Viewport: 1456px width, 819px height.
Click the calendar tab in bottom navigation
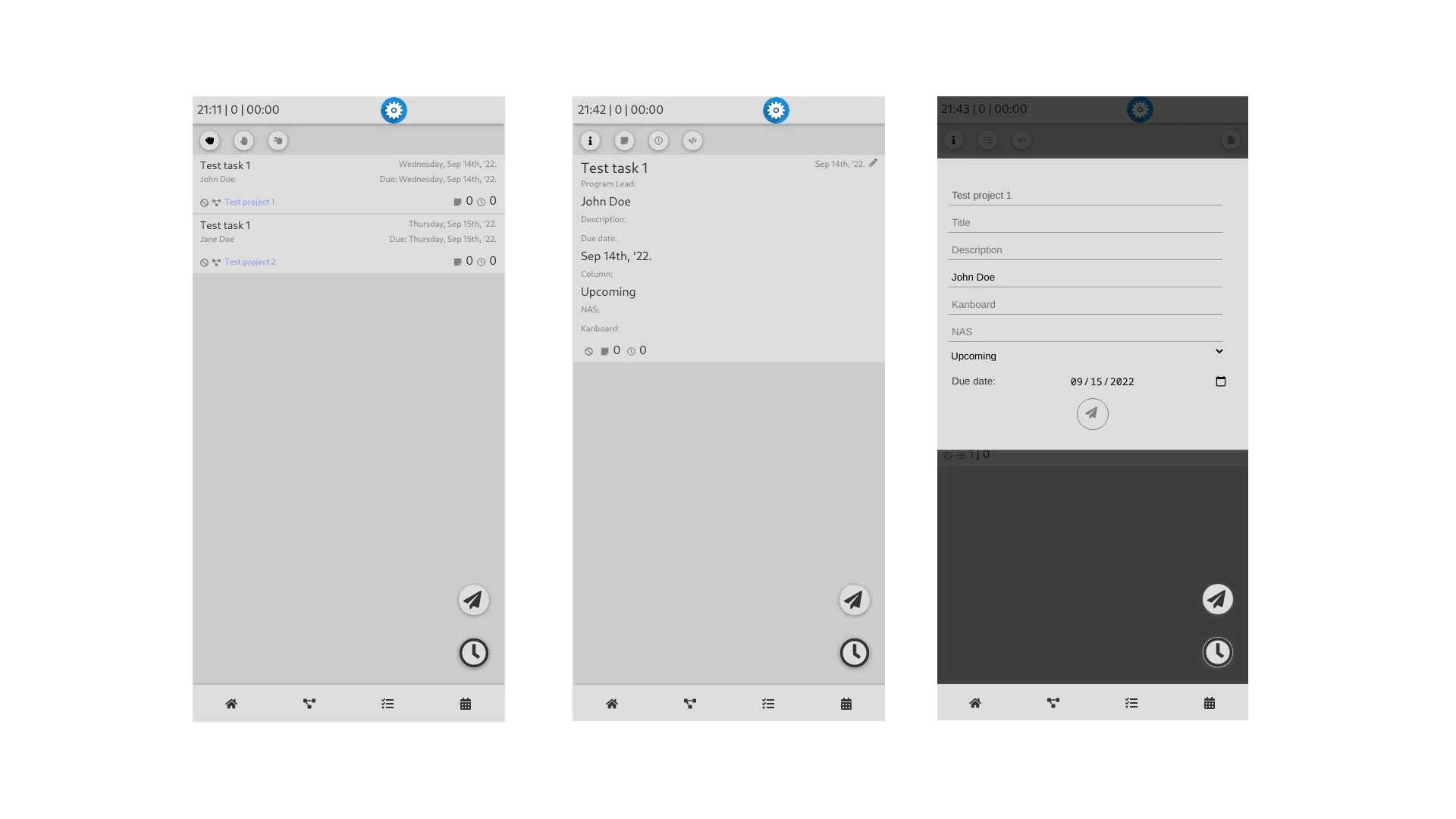pos(465,704)
